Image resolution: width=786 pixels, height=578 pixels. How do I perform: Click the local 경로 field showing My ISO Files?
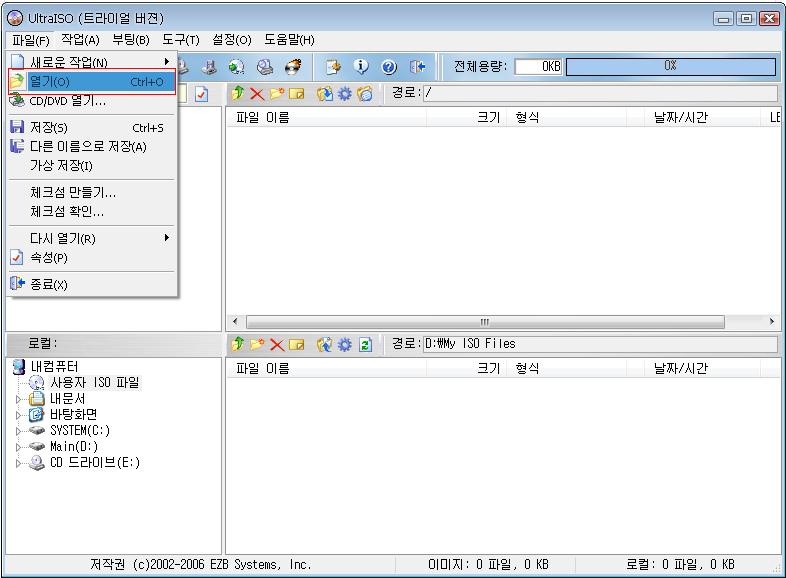[x=598, y=344]
